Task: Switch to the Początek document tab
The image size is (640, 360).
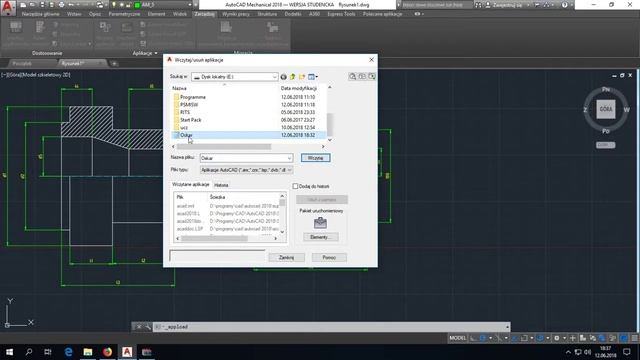Action: click(x=22, y=64)
